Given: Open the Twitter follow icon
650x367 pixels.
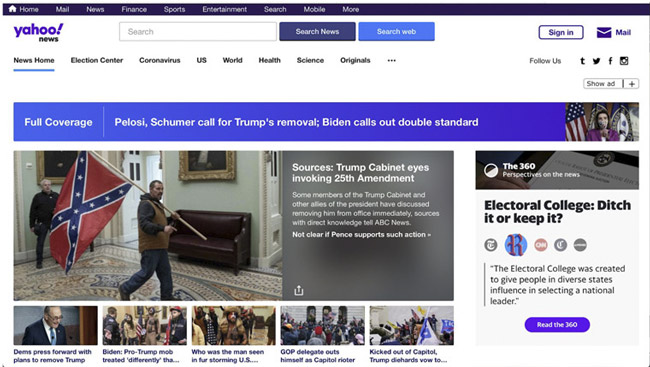Looking at the screenshot, I should 597,61.
